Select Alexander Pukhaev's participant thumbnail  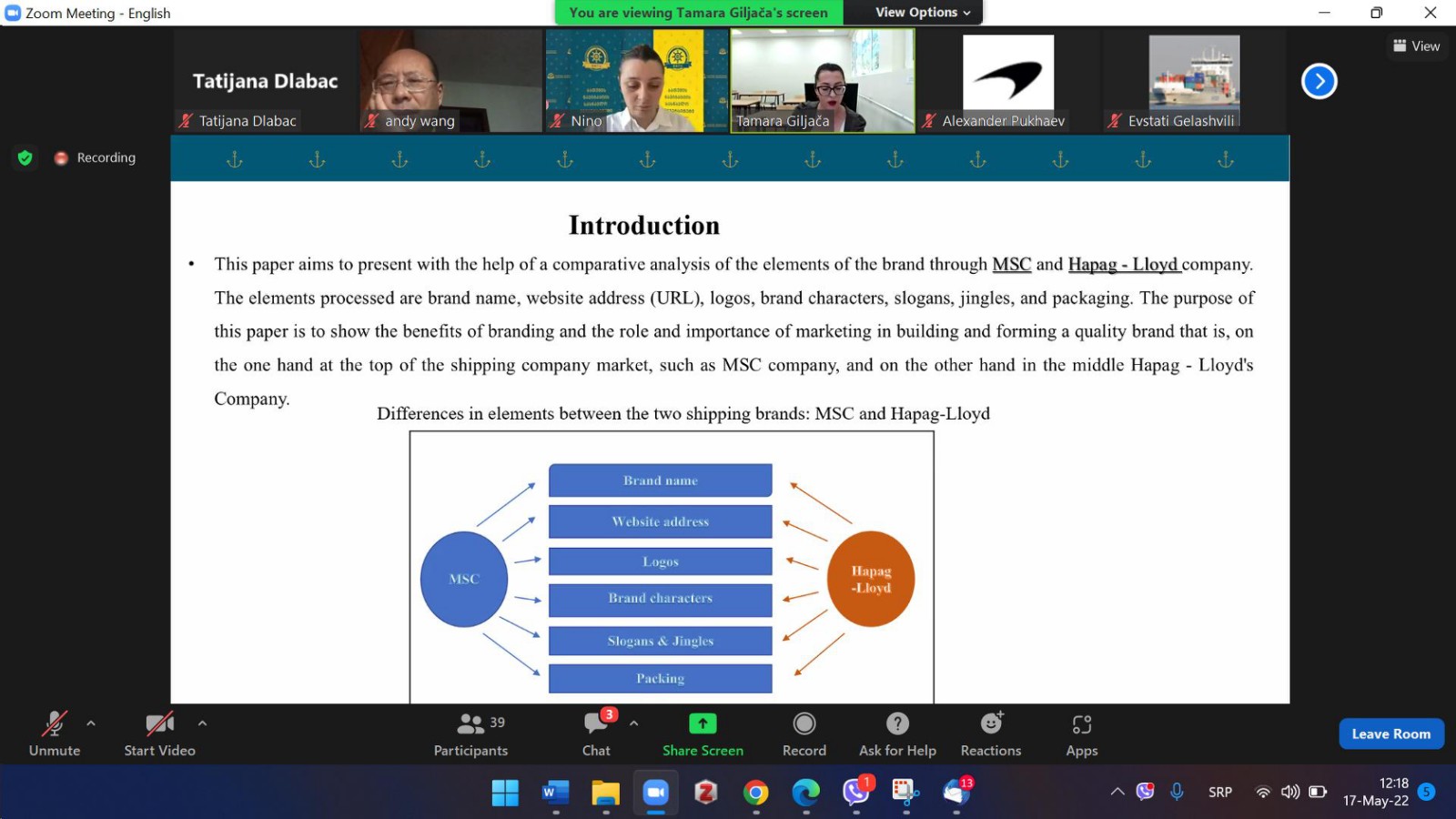(1008, 81)
